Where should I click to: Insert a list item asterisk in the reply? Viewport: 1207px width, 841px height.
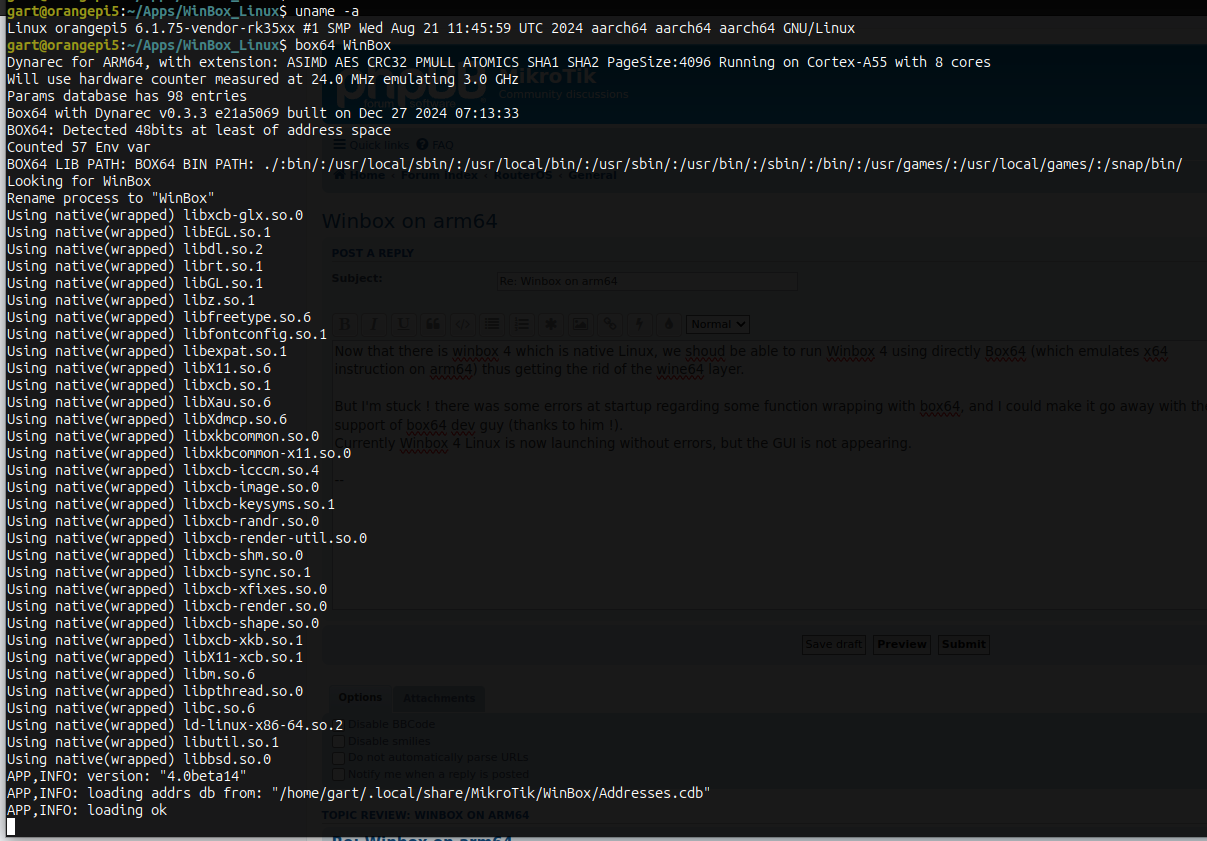click(550, 324)
